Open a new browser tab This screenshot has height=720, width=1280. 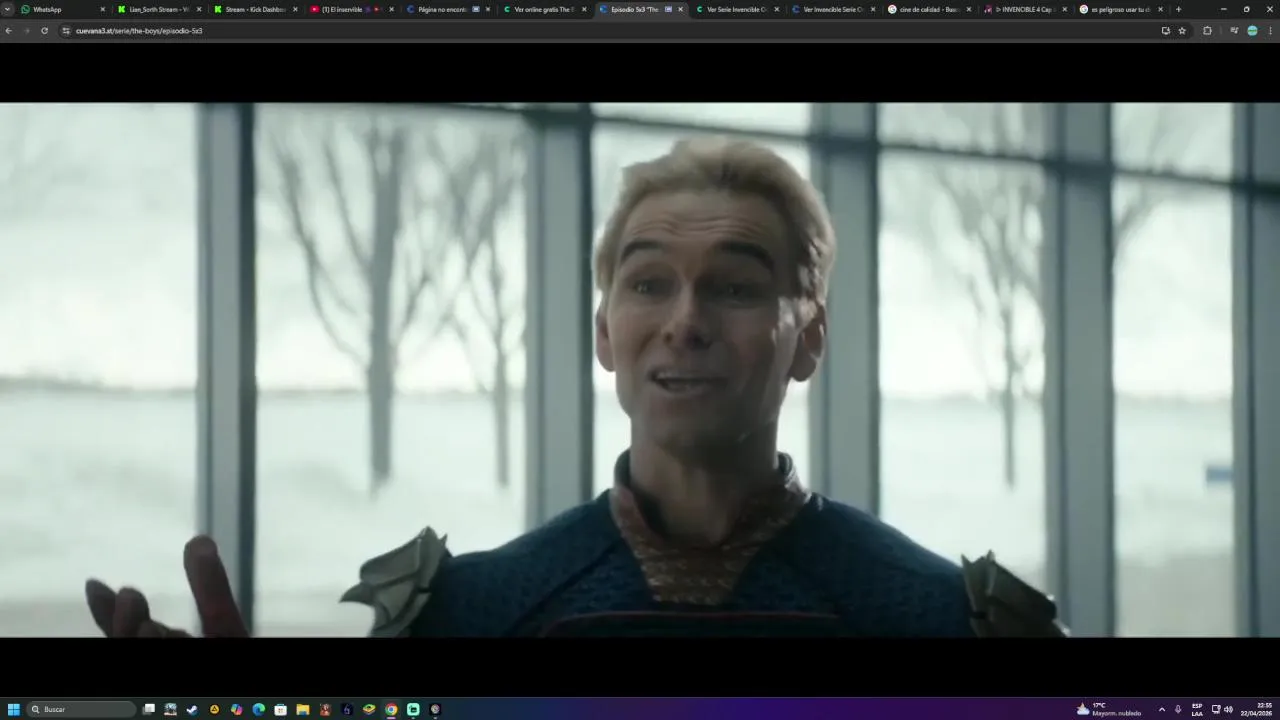point(1178,9)
